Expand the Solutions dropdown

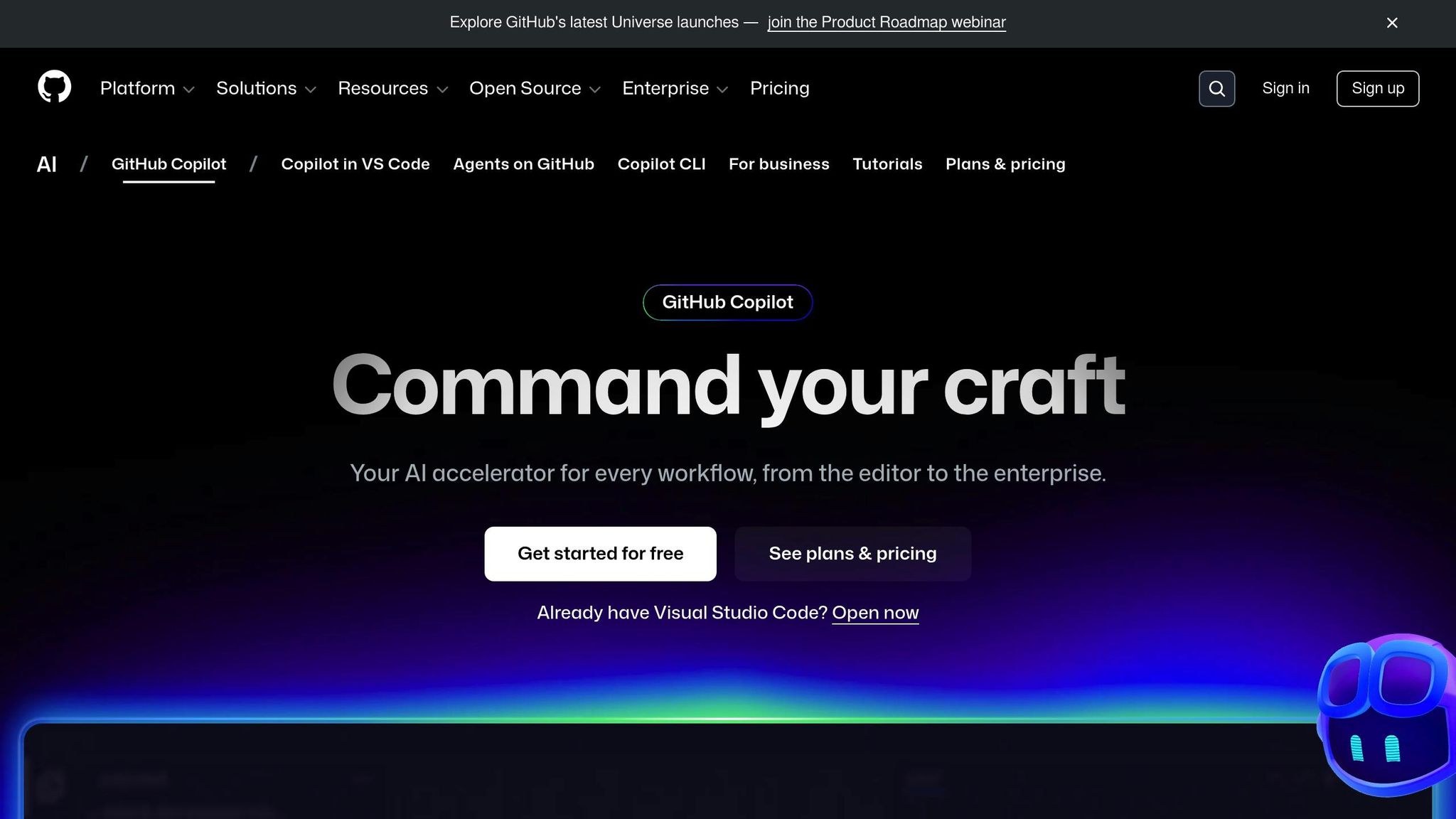pos(266,88)
